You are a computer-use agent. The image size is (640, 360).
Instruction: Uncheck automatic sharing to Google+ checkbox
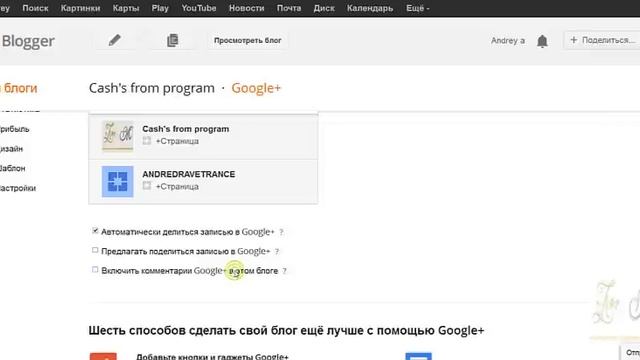click(95, 231)
